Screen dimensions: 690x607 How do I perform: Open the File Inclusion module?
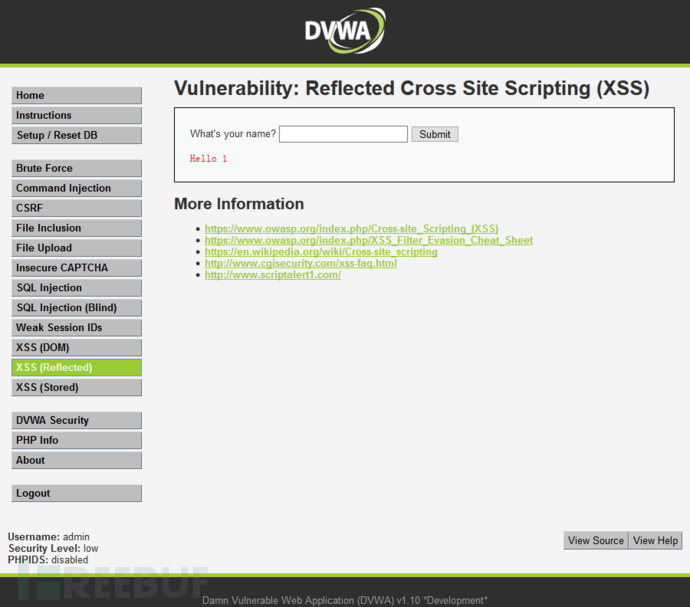point(77,228)
